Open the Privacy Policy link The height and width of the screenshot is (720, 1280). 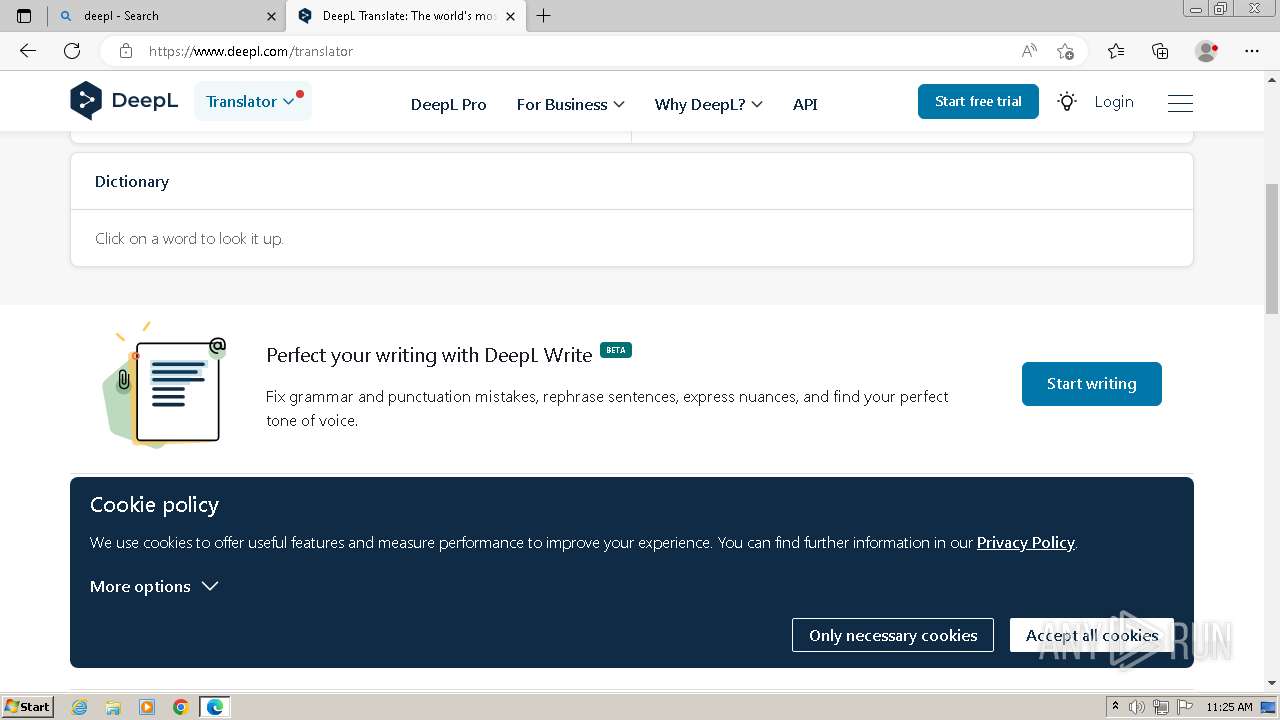pyautogui.click(x=1025, y=542)
